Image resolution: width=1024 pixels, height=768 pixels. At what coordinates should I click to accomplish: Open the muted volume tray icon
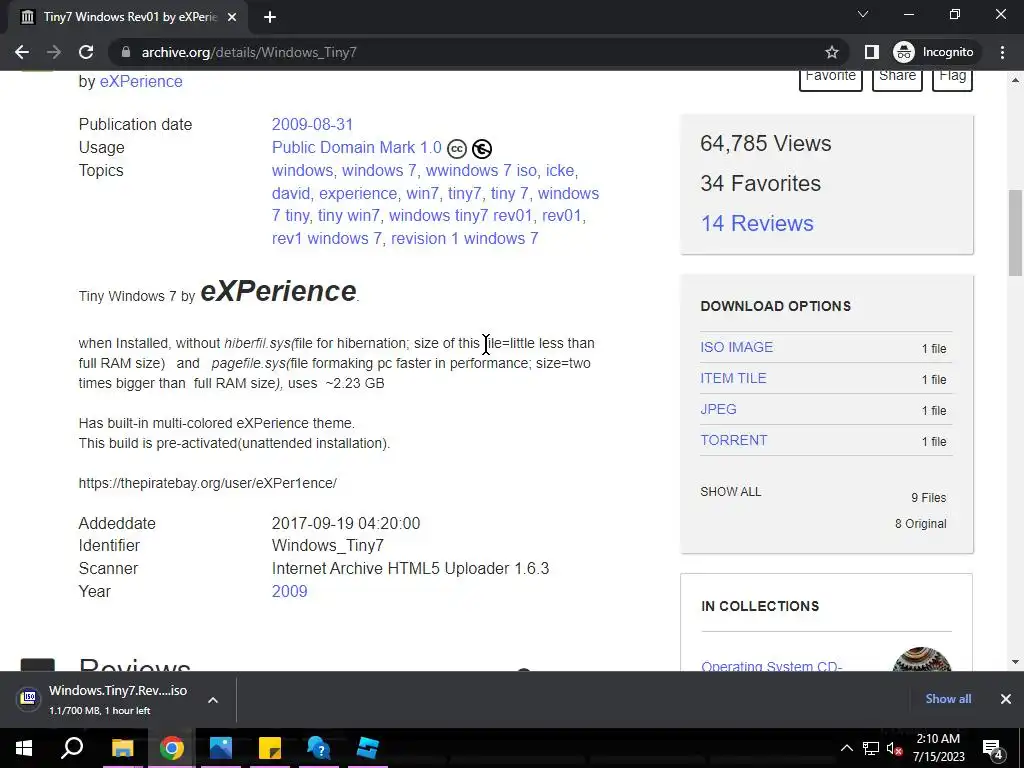pos(895,748)
